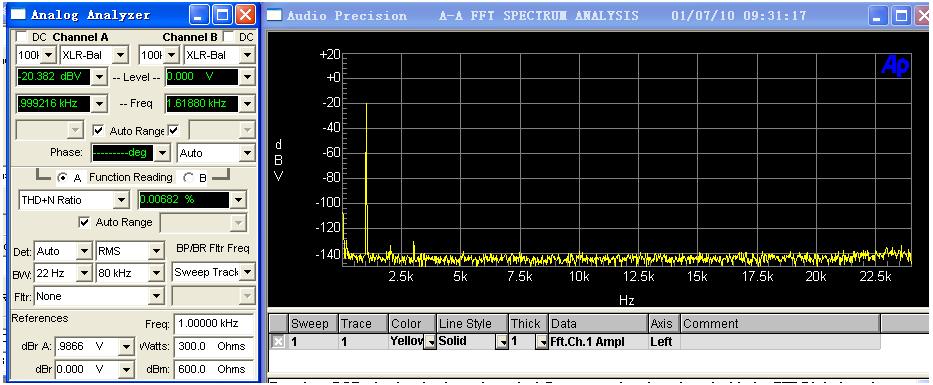
Task: Open the THD+N Ratio function dropdown
Action: [x=121, y=200]
